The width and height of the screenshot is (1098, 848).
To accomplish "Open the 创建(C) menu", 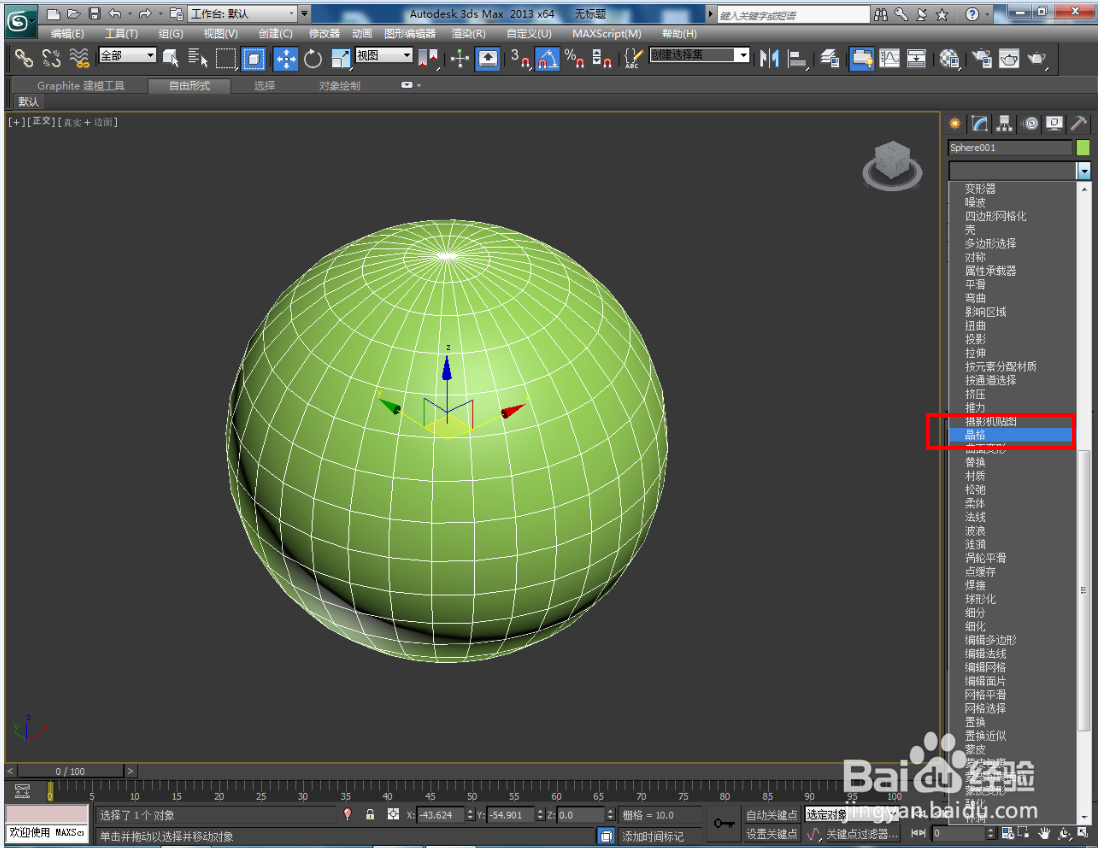I will tap(275, 34).
